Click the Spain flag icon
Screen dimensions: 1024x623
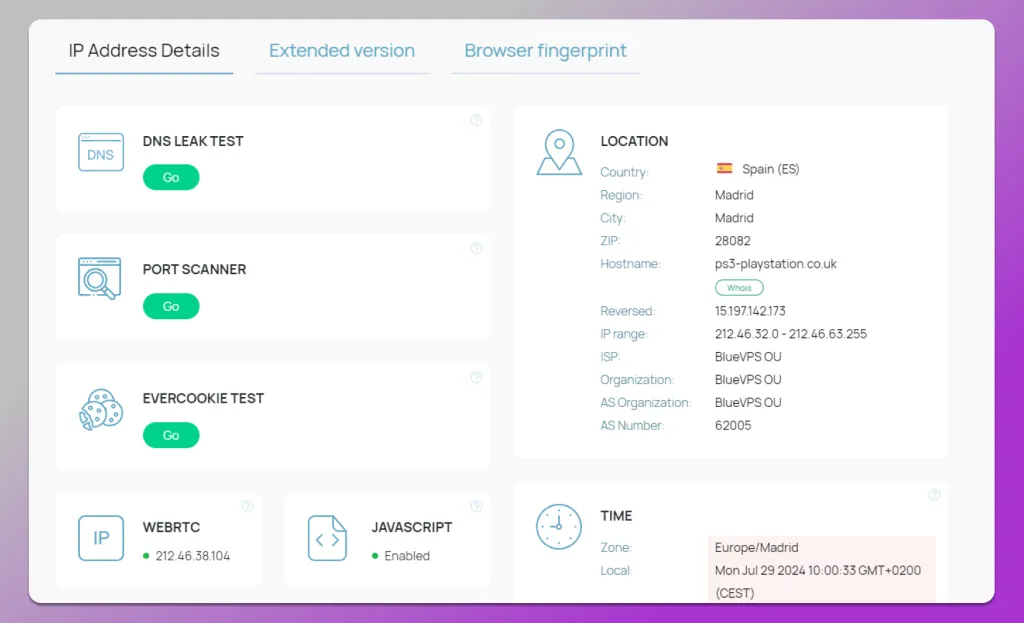coord(724,168)
